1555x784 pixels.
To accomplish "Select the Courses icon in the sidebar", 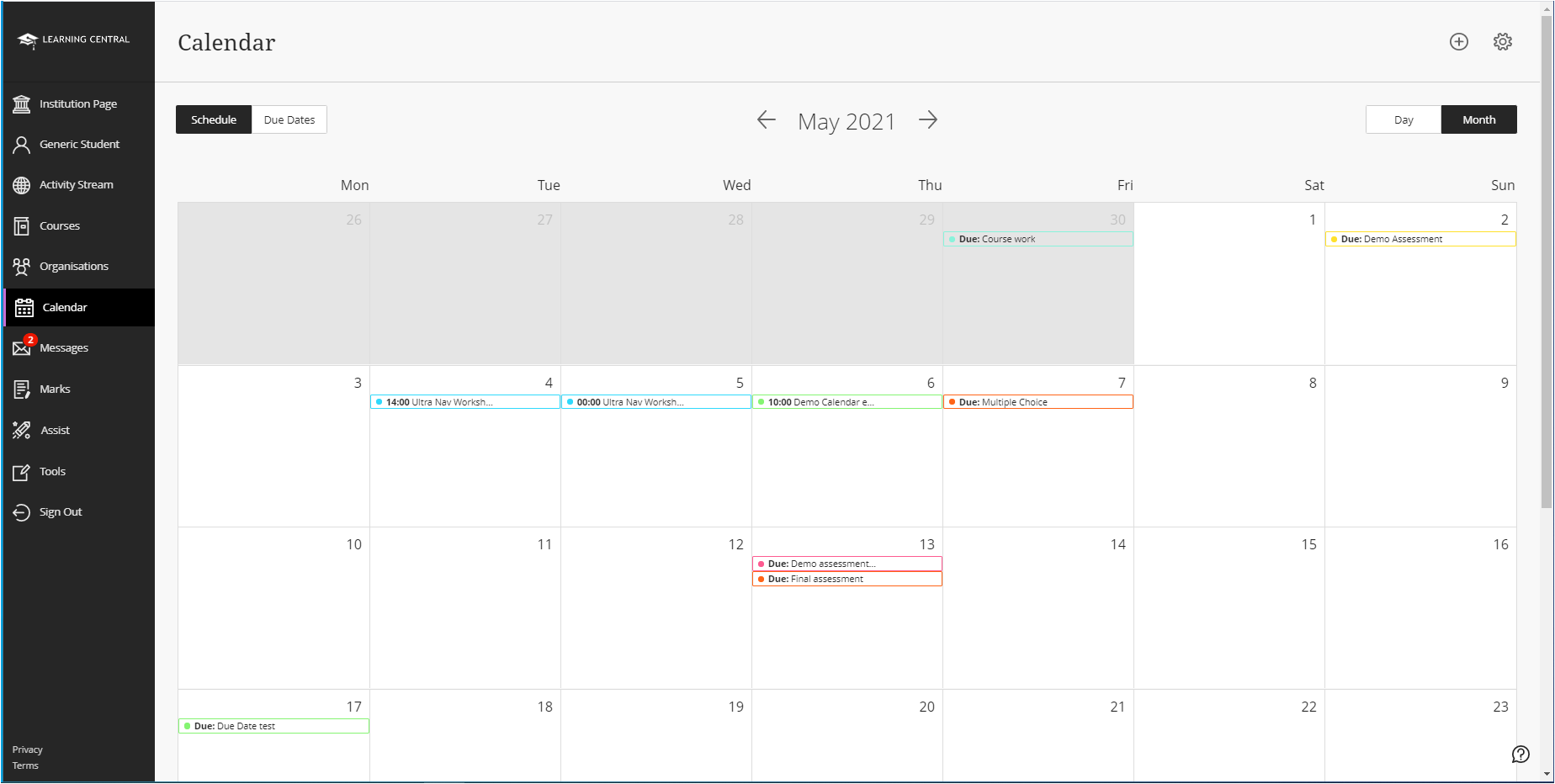I will [59, 225].
